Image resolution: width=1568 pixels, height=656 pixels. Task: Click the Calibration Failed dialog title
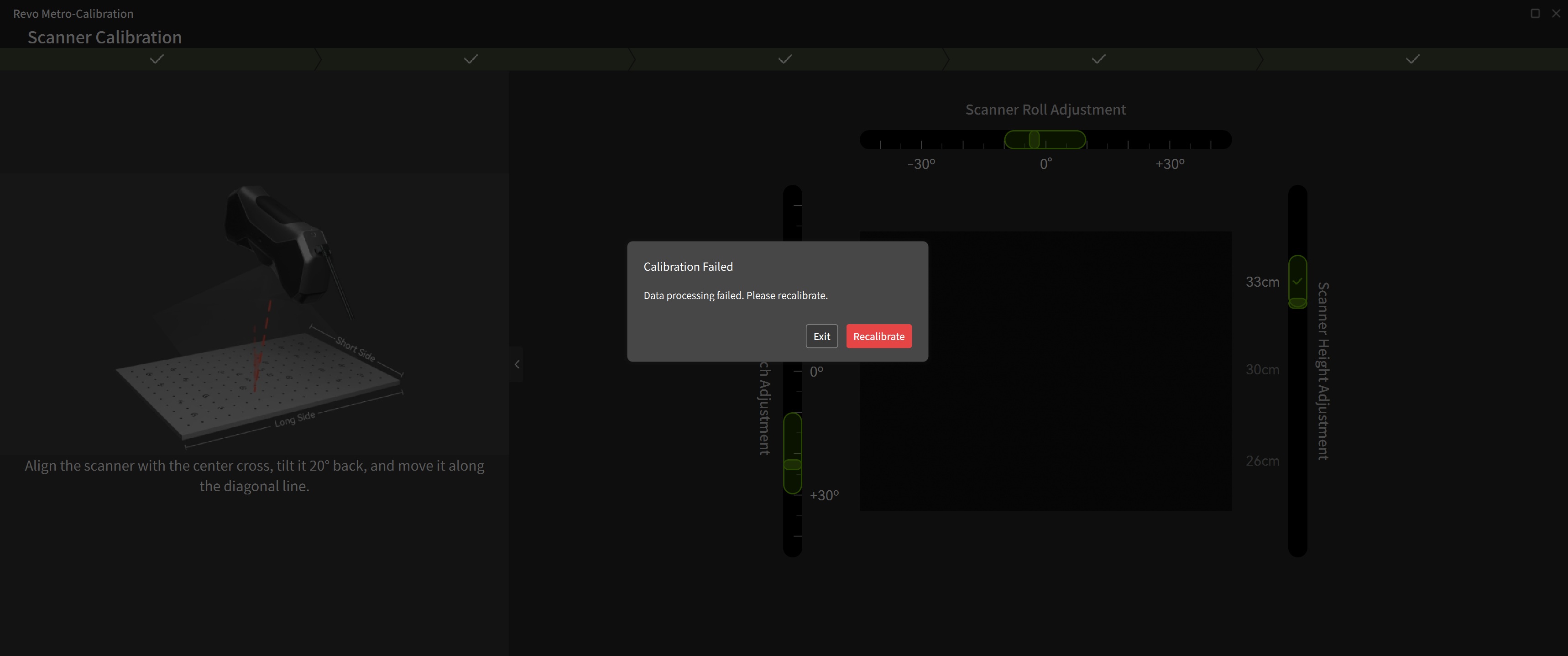pyautogui.click(x=688, y=266)
